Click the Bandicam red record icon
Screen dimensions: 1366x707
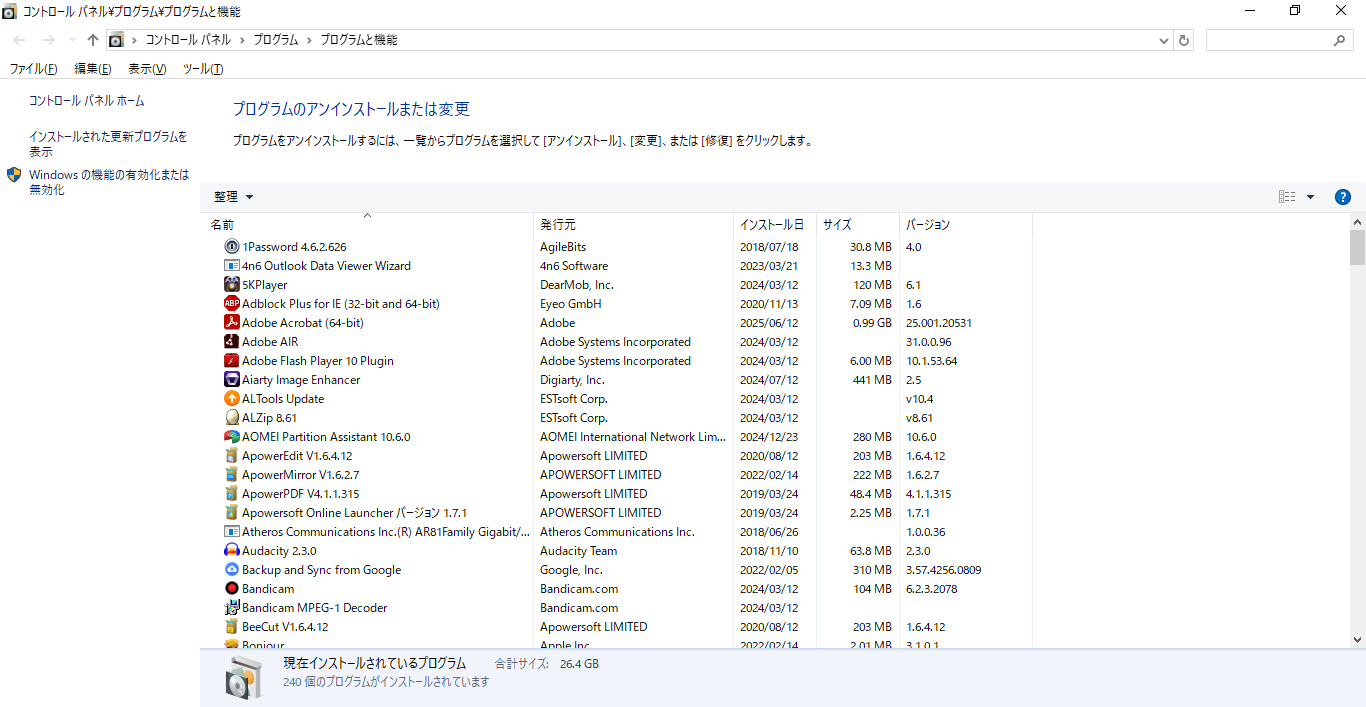[232, 589]
